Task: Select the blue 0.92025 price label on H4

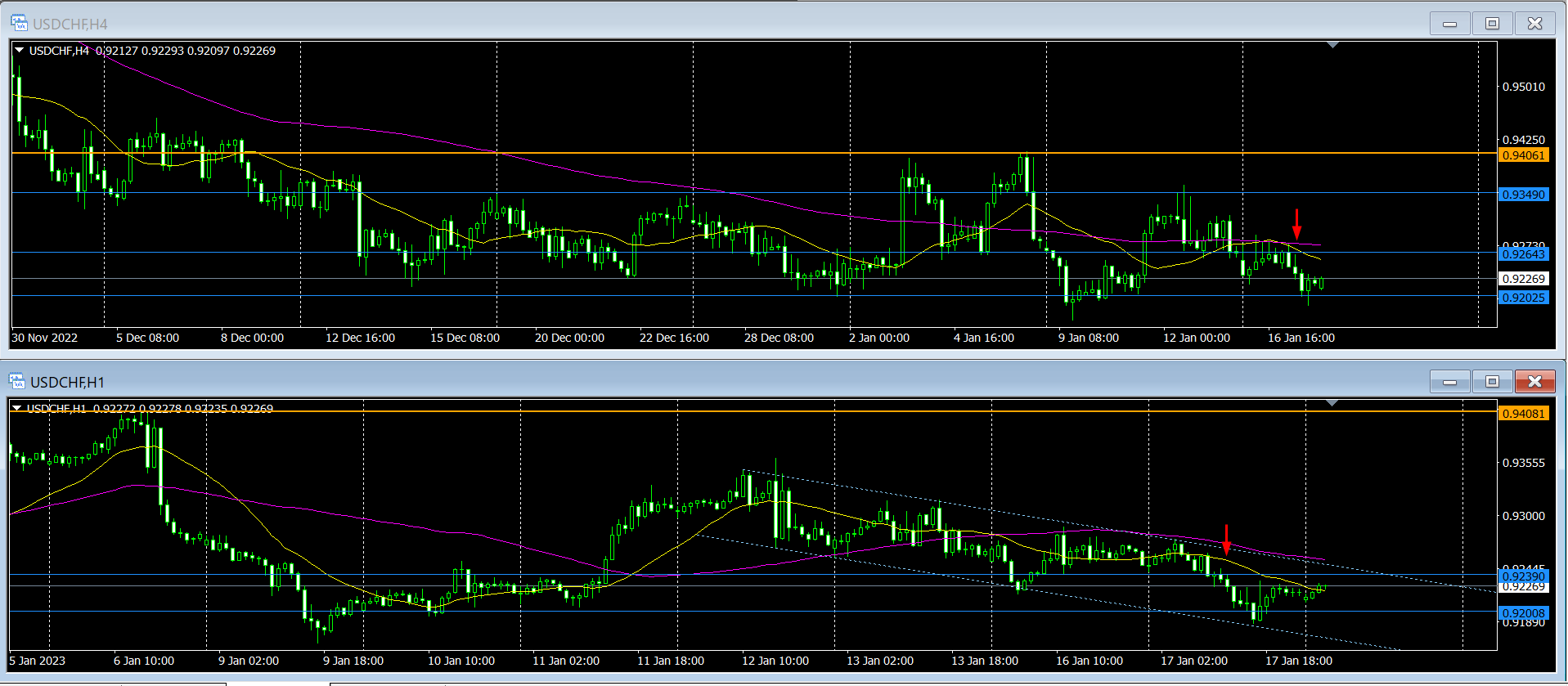Action: (x=1524, y=298)
